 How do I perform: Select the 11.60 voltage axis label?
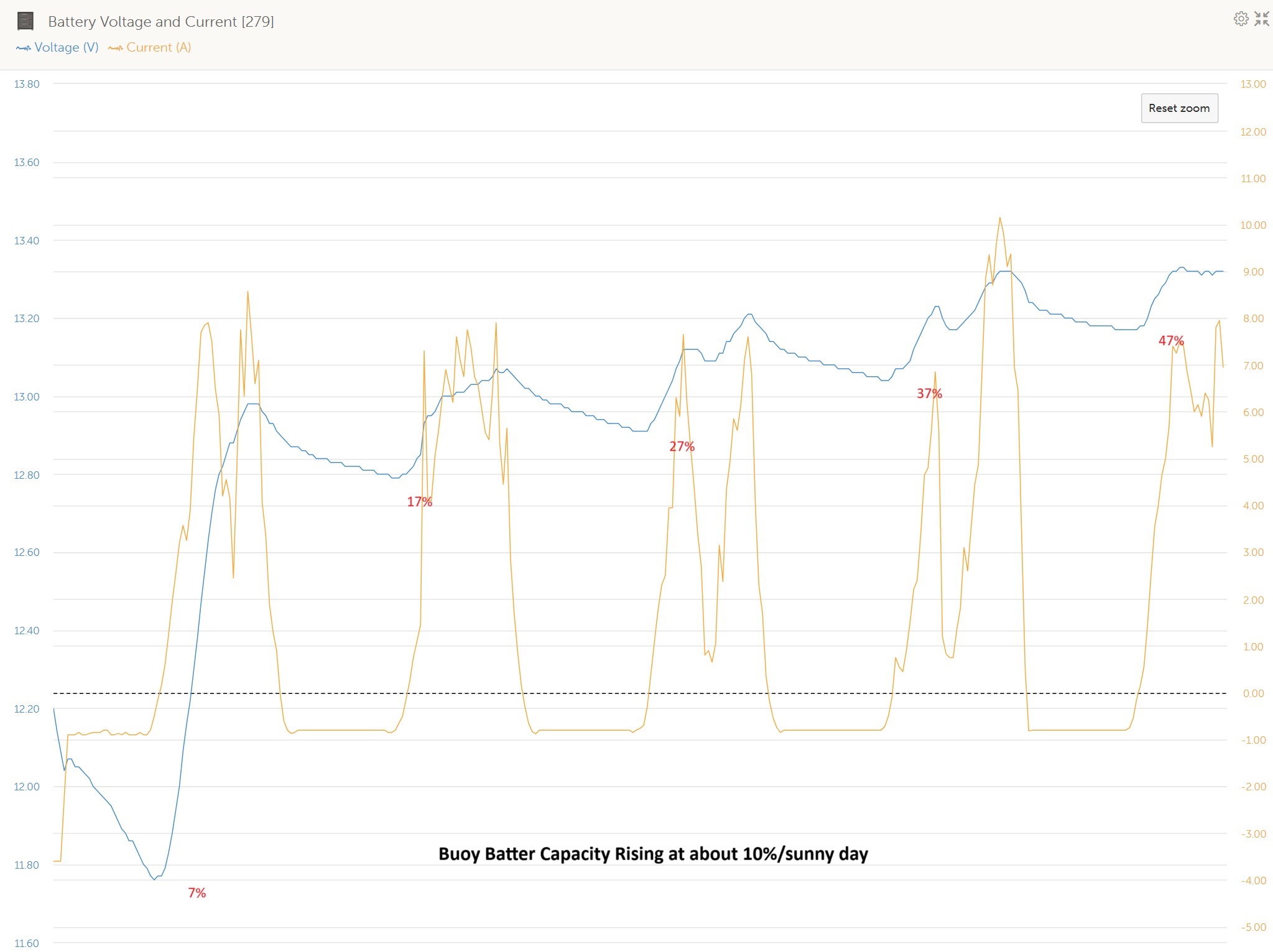coord(27,943)
